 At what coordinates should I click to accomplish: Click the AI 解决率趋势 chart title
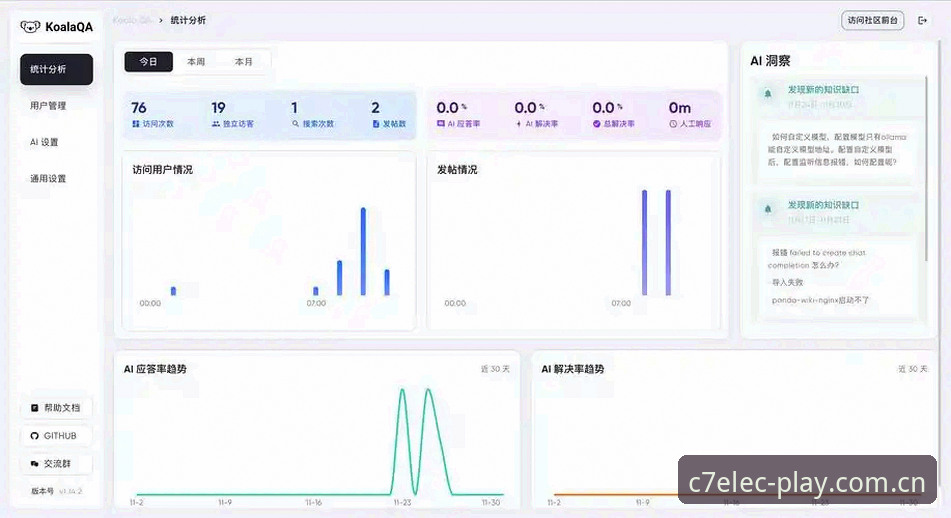pos(573,369)
